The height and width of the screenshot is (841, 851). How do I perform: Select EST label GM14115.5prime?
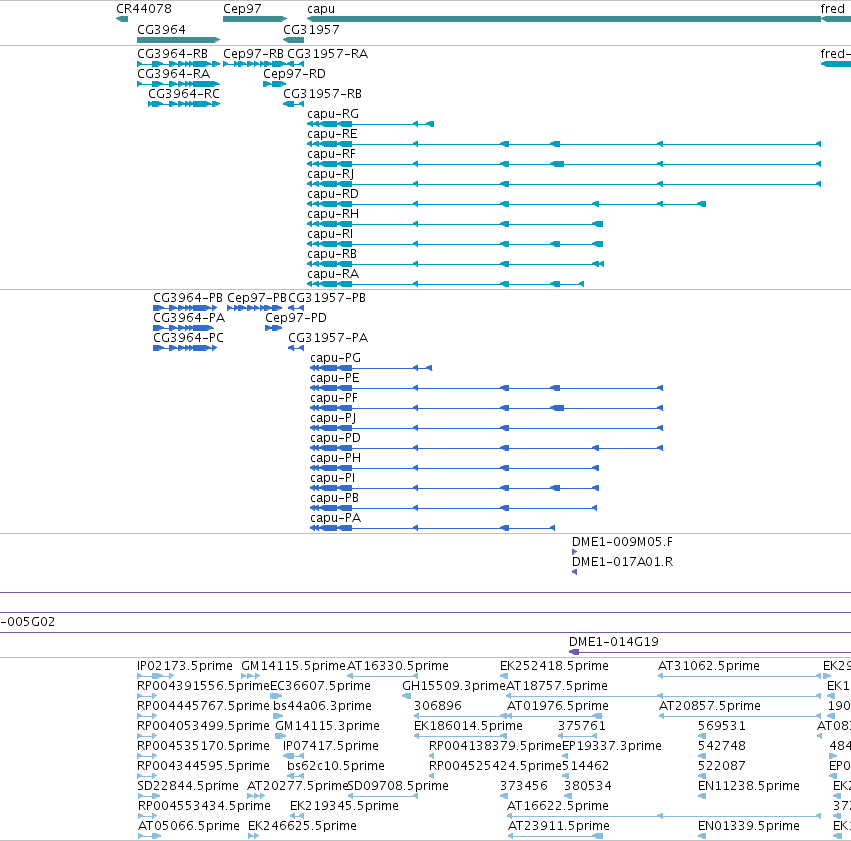tap(293, 666)
